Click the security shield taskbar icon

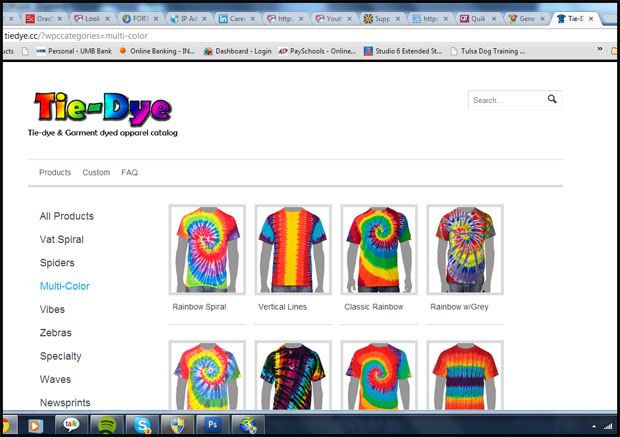(x=178, y=426)
